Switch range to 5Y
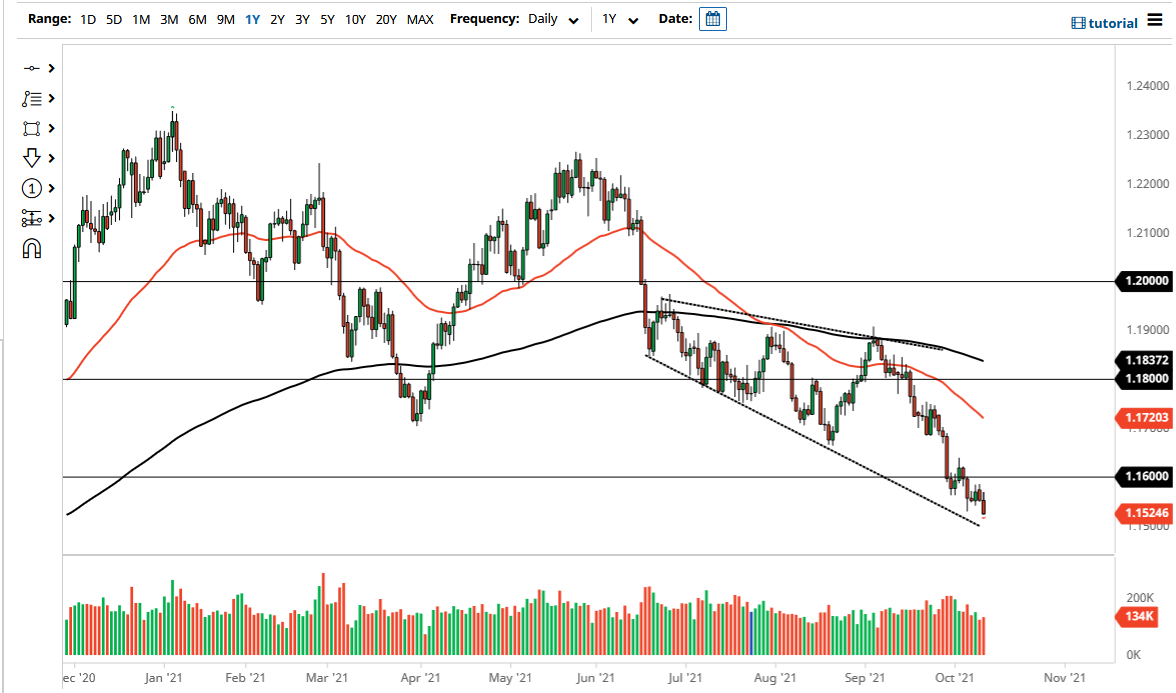1176x693 pixels. 327,19
